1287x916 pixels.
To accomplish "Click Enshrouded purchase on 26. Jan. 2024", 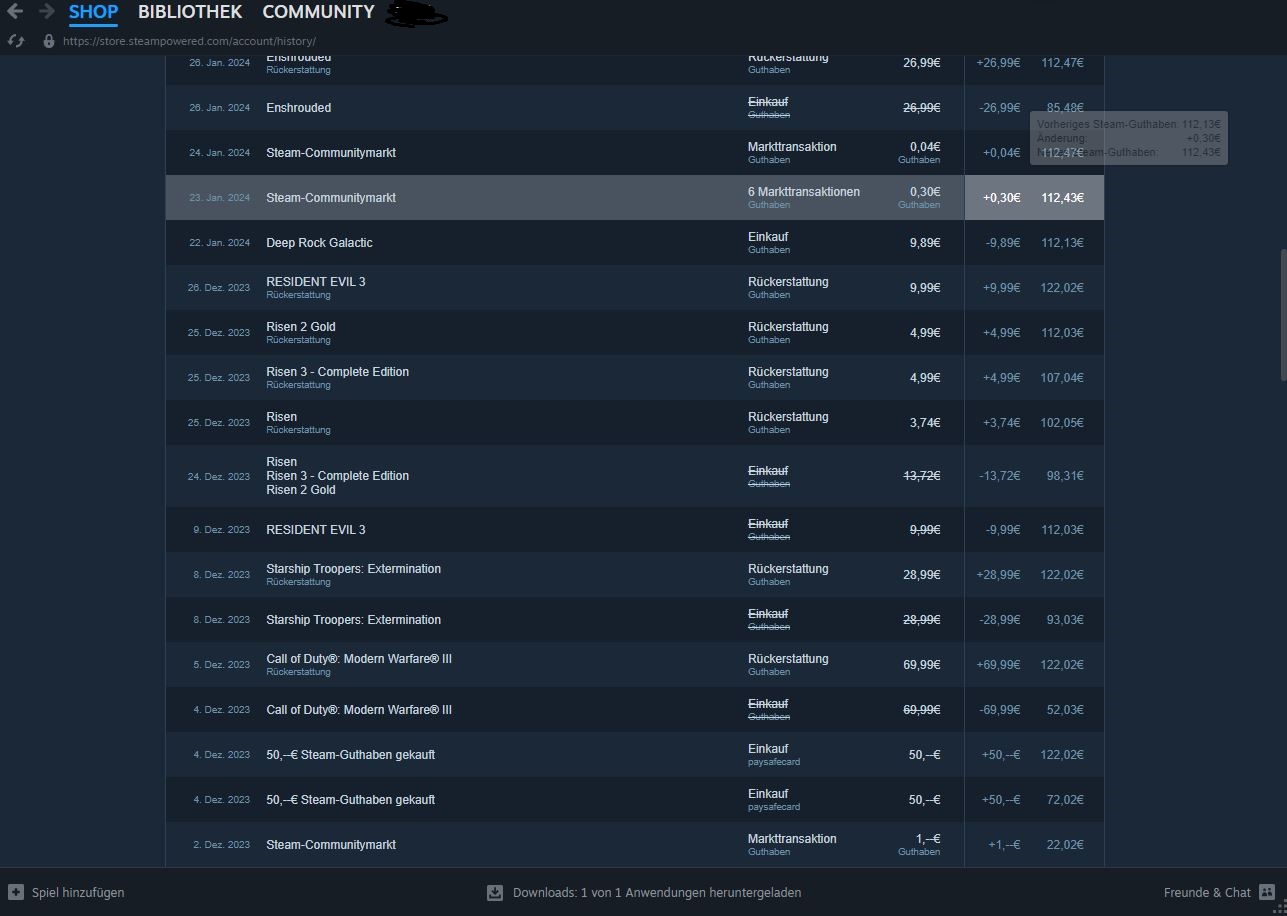I will pos(635,108).
